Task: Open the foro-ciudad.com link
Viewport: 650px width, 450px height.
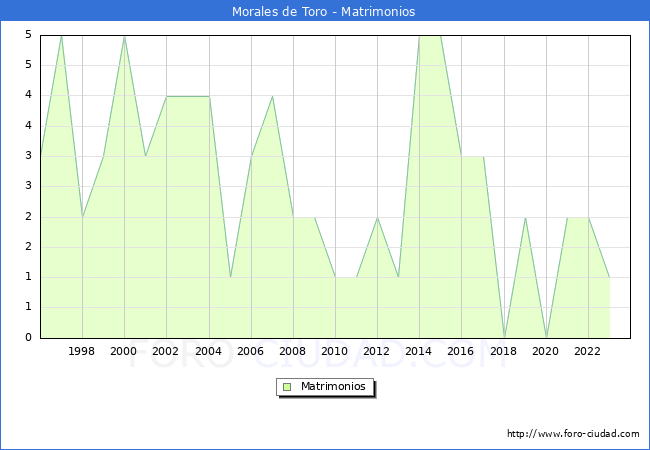Action: [573, 434]
